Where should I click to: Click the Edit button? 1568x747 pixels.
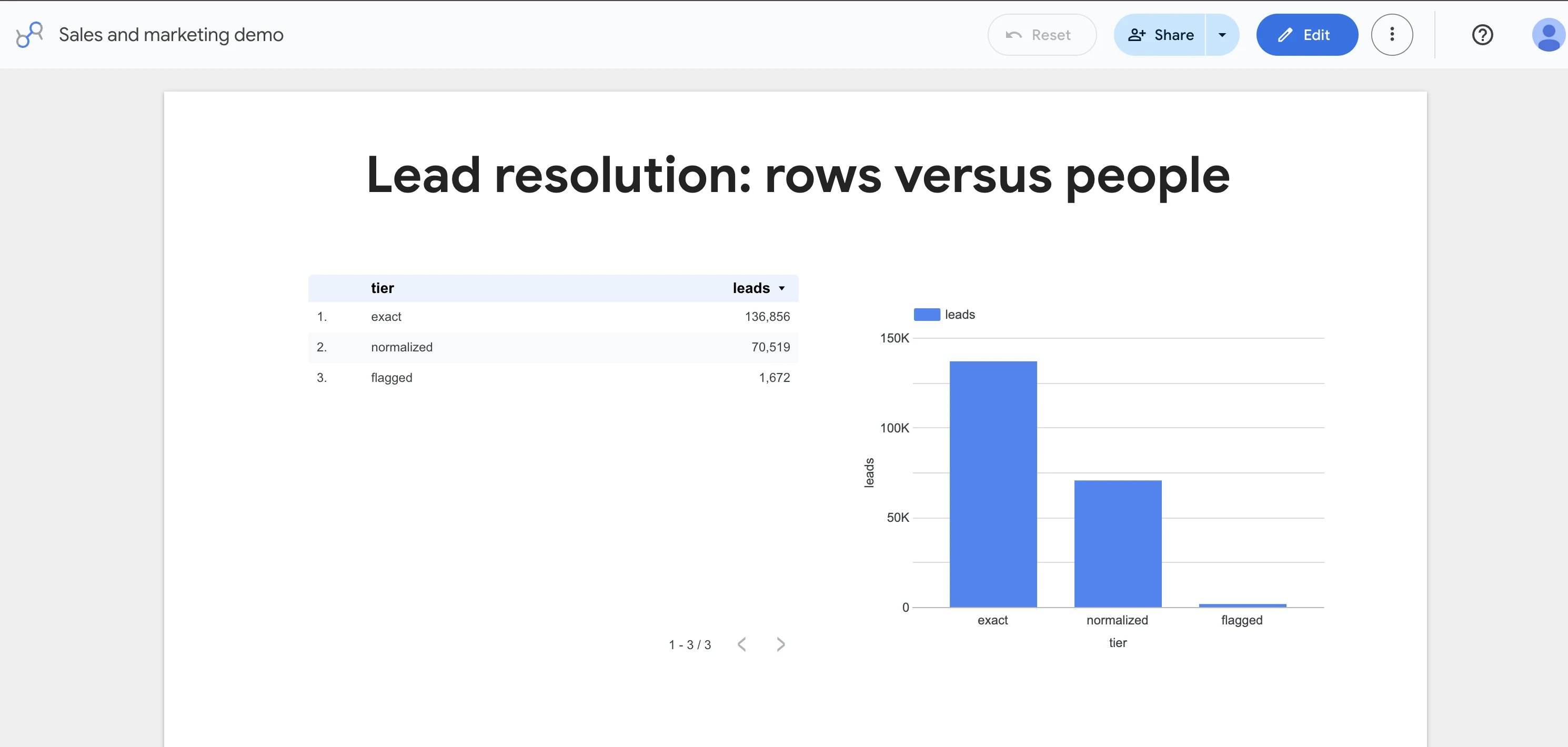[x=1307, y=35]
